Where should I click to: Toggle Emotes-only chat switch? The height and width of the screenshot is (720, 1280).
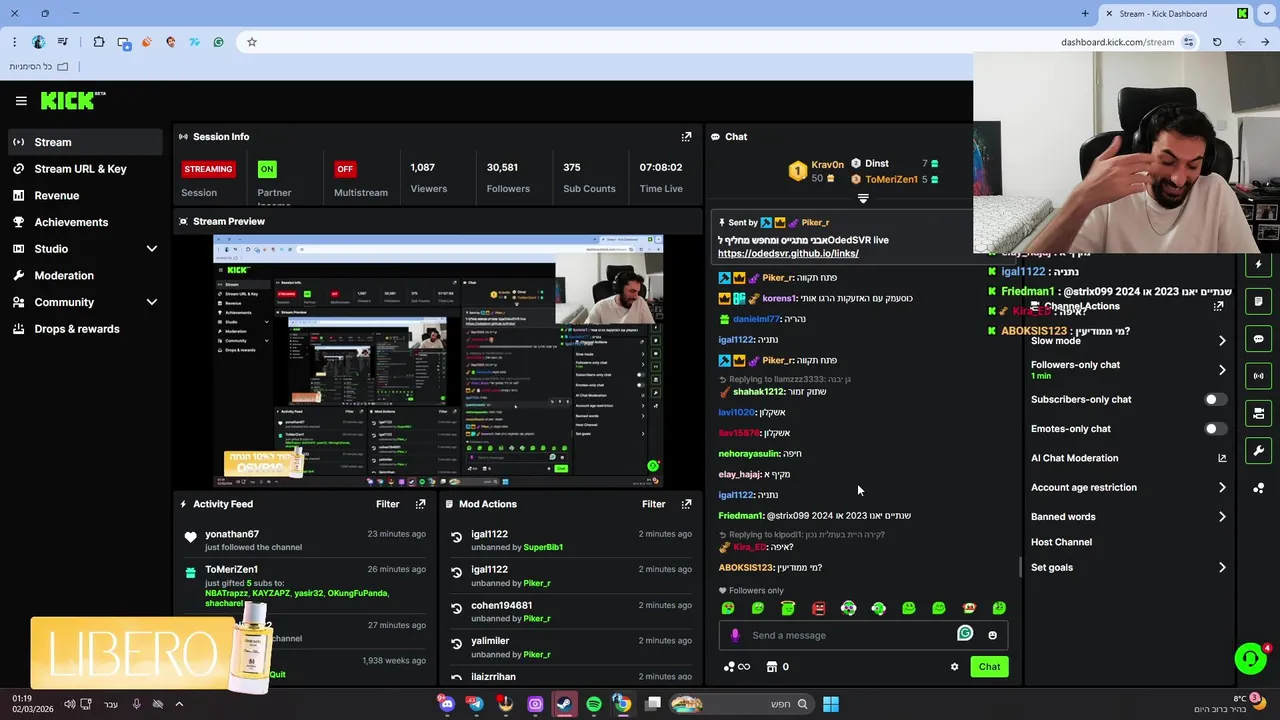click(x=1215, y=429)
